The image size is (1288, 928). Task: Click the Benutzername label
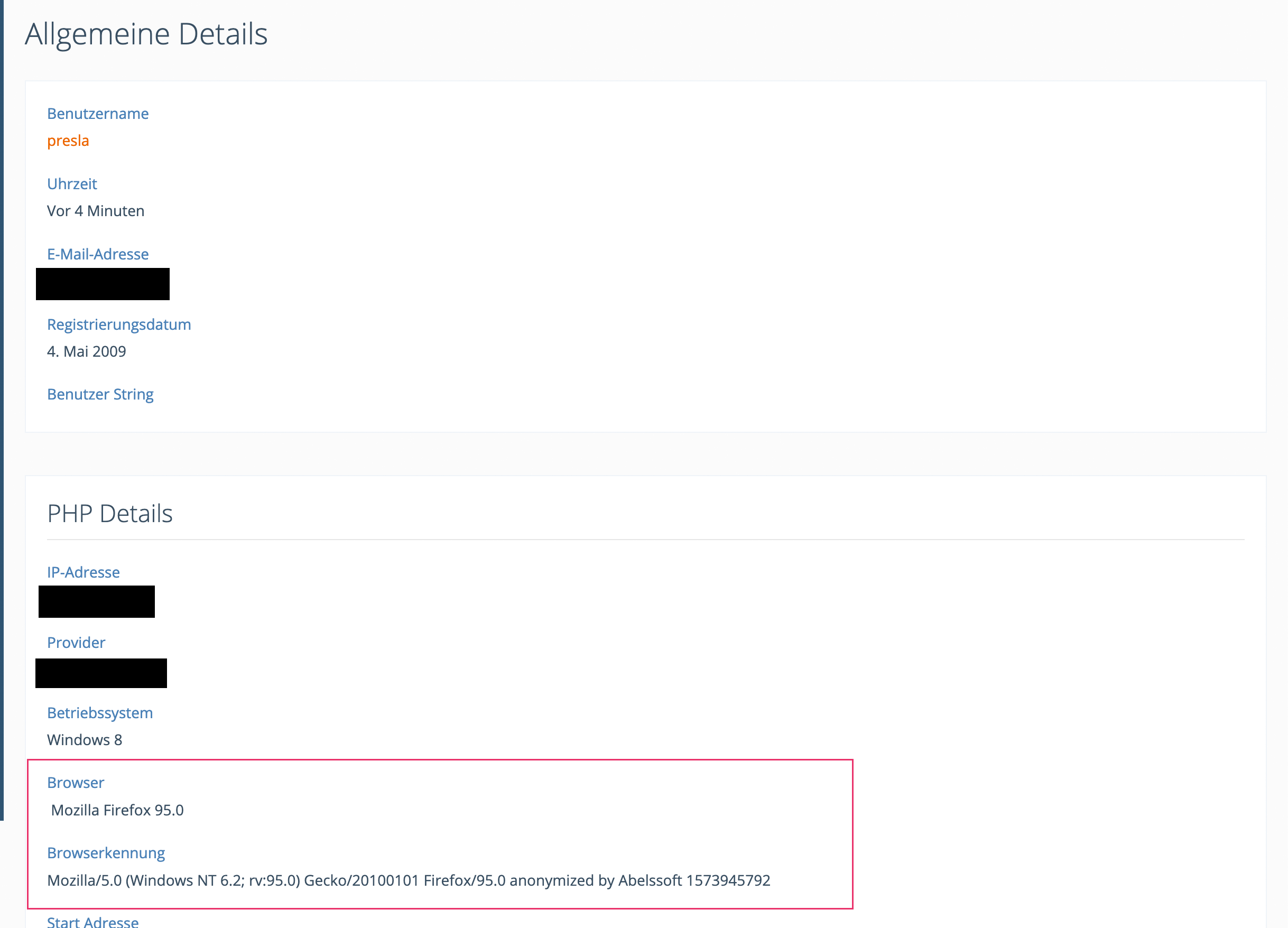point(98,114)
